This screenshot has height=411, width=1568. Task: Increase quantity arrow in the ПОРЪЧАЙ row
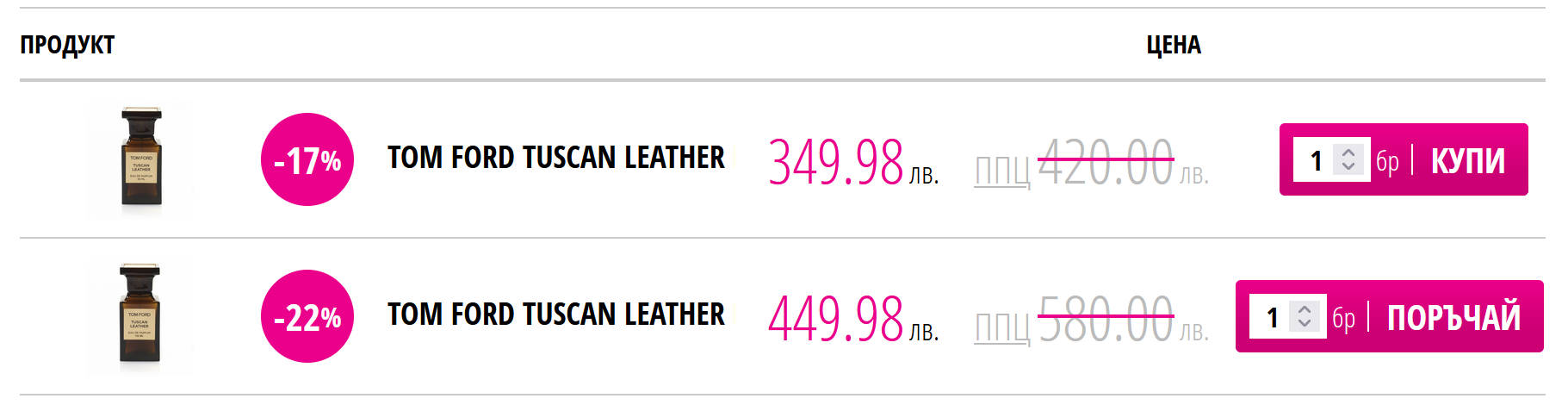1305,309
